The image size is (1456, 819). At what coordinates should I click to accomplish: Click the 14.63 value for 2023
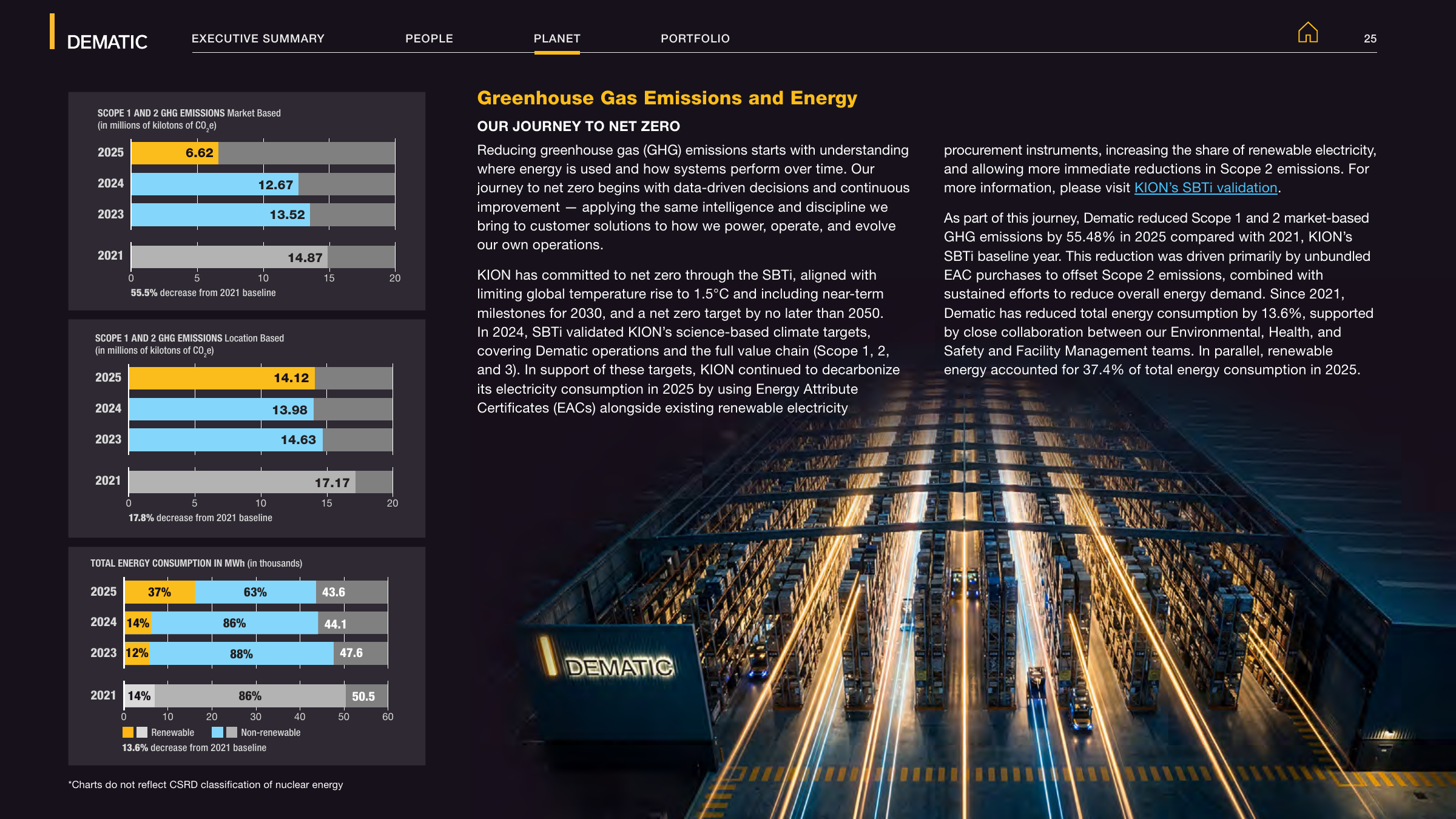pos(298,439)
